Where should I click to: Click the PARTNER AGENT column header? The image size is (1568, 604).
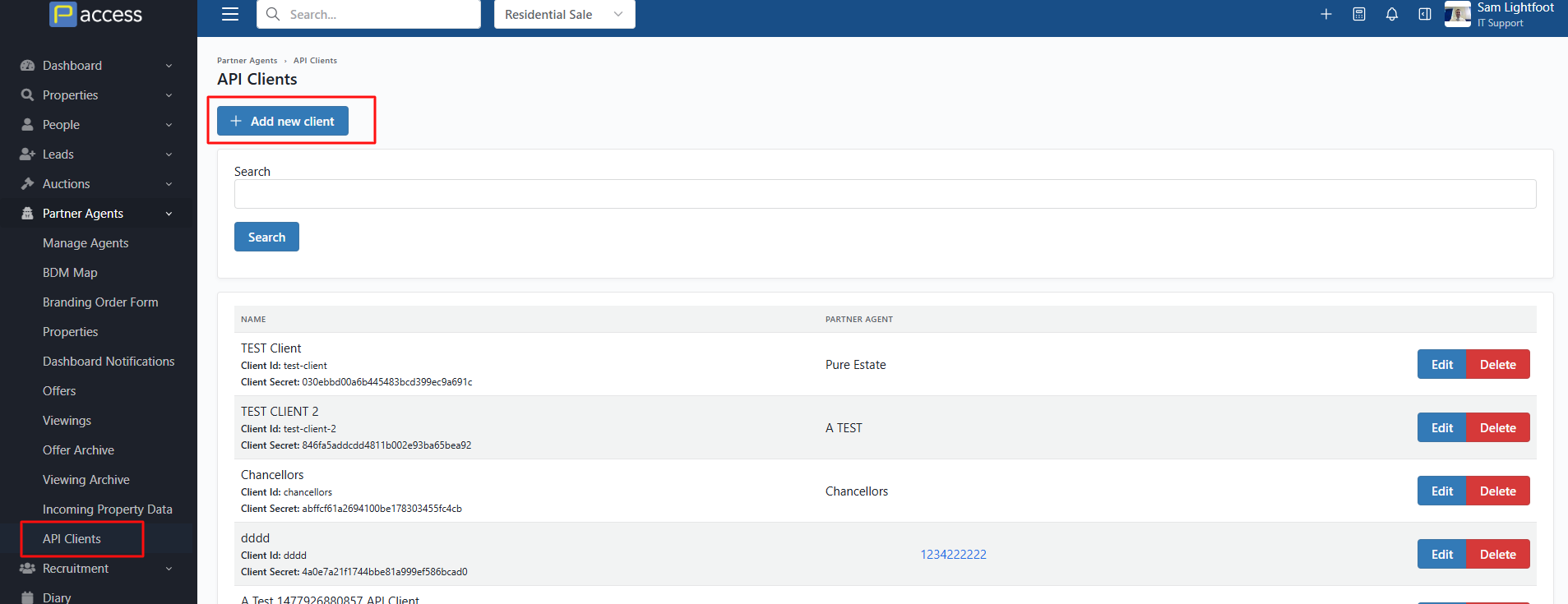click(859, 319)
